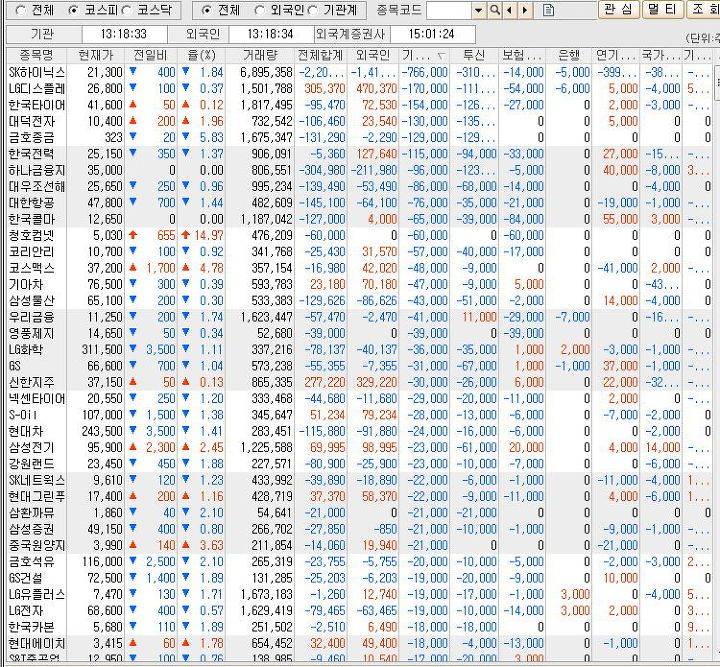Select the 하나금융지주 stock name
Viewport: 720px width, 667px height.
click(x=37, y=170)
